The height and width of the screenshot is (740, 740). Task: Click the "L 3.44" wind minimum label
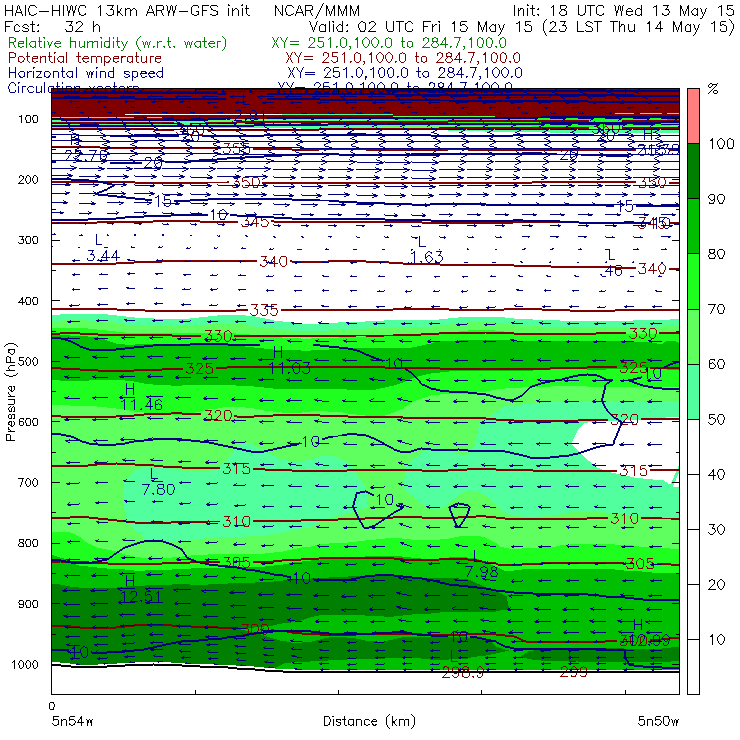coord(103,248)
